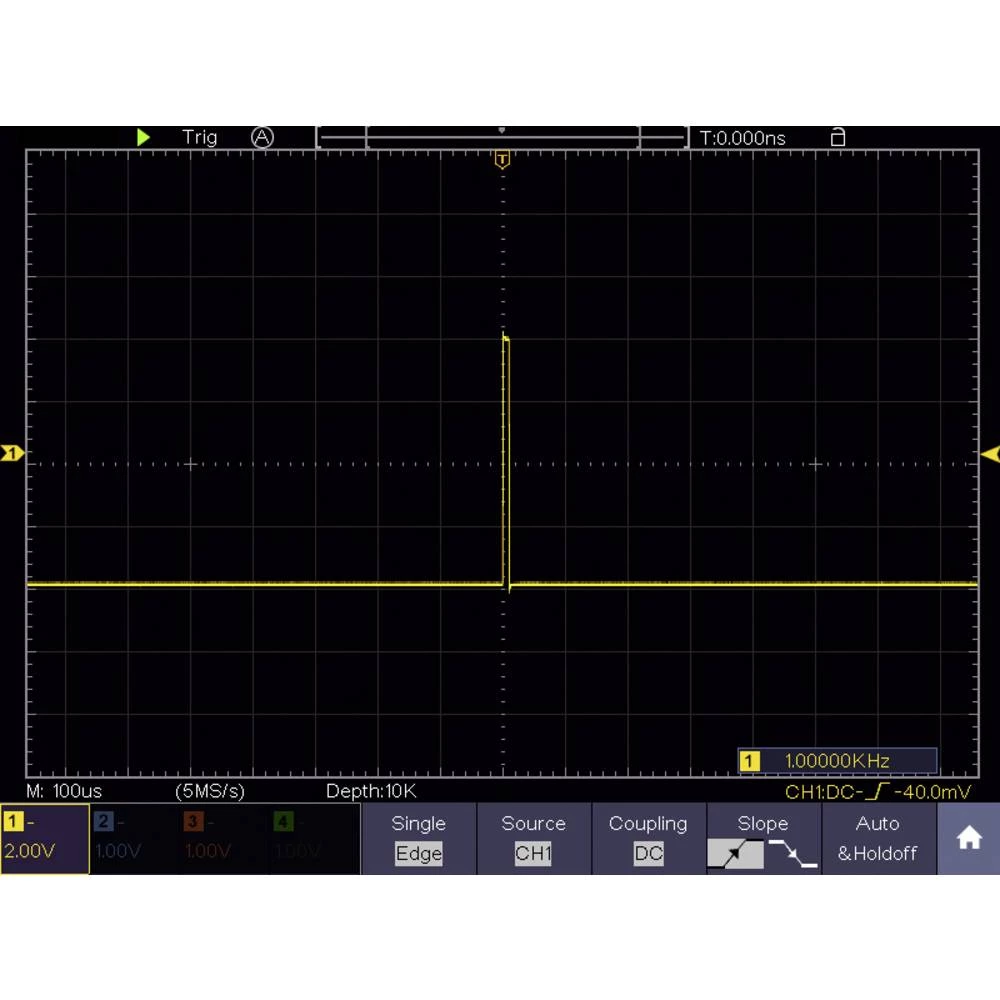
Task: Click the horizontal position slider at top
Action: click(x=502, y=134)
